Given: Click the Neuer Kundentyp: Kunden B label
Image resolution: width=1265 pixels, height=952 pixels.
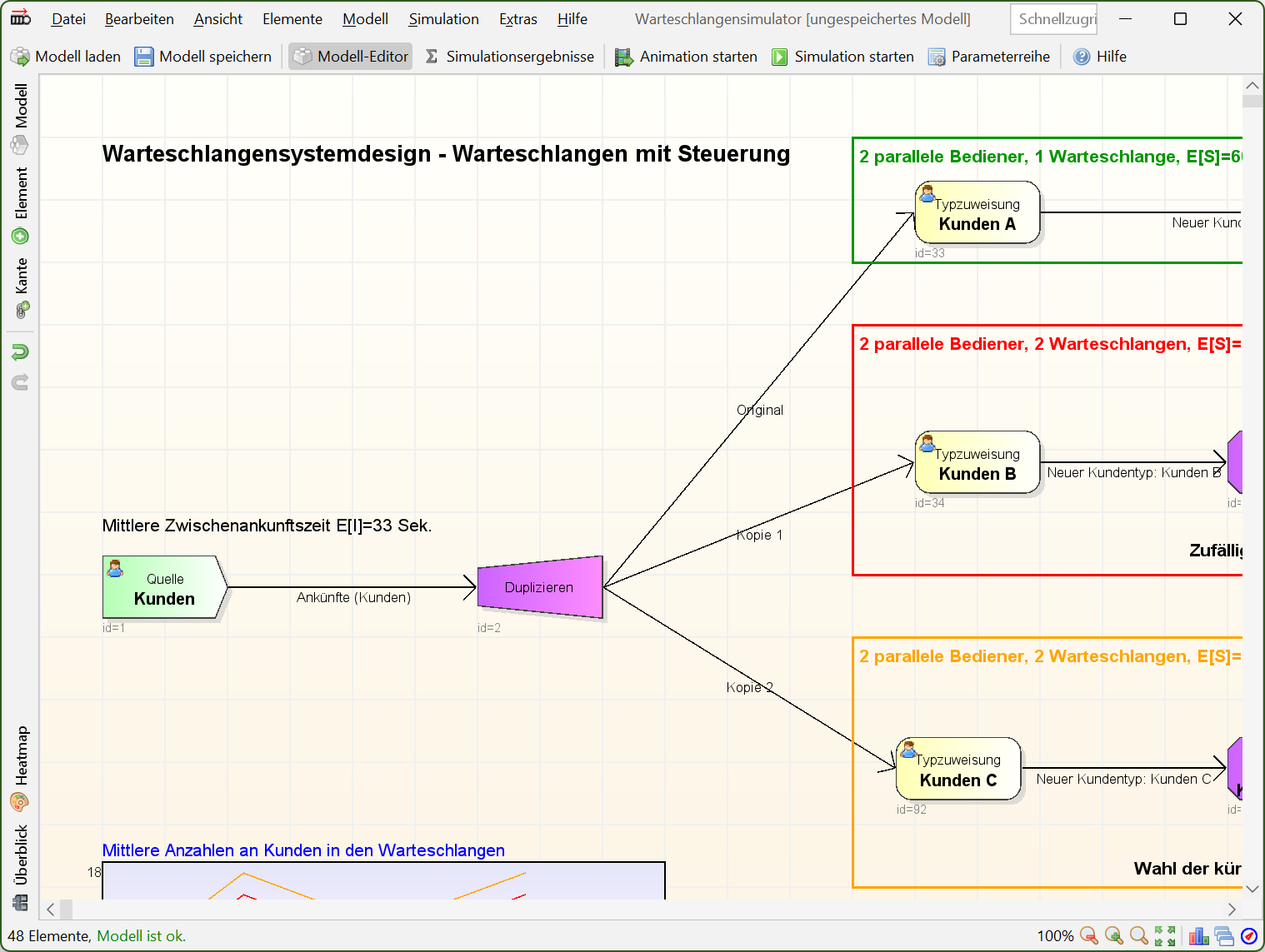Looking at the screenshot, I should 1133,472.
